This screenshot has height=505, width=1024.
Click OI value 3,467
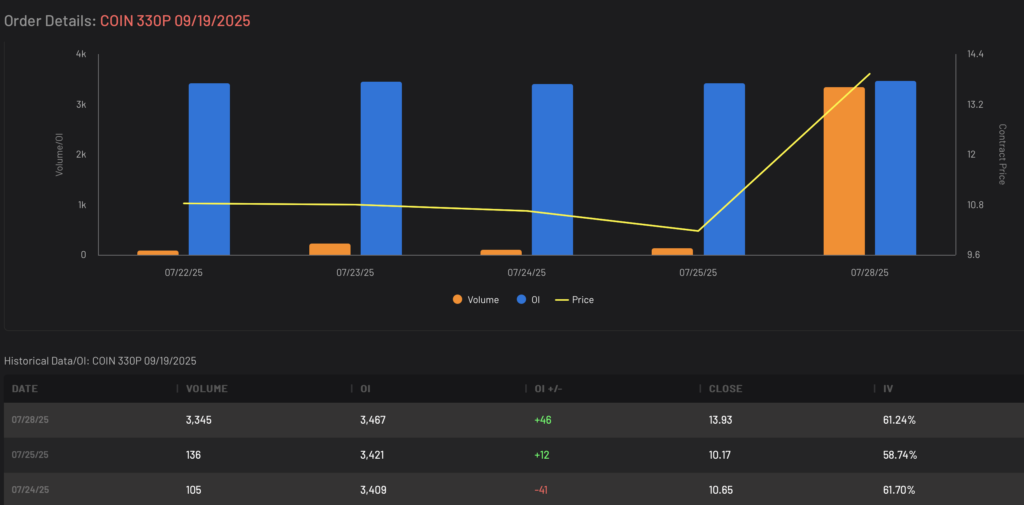373,420
